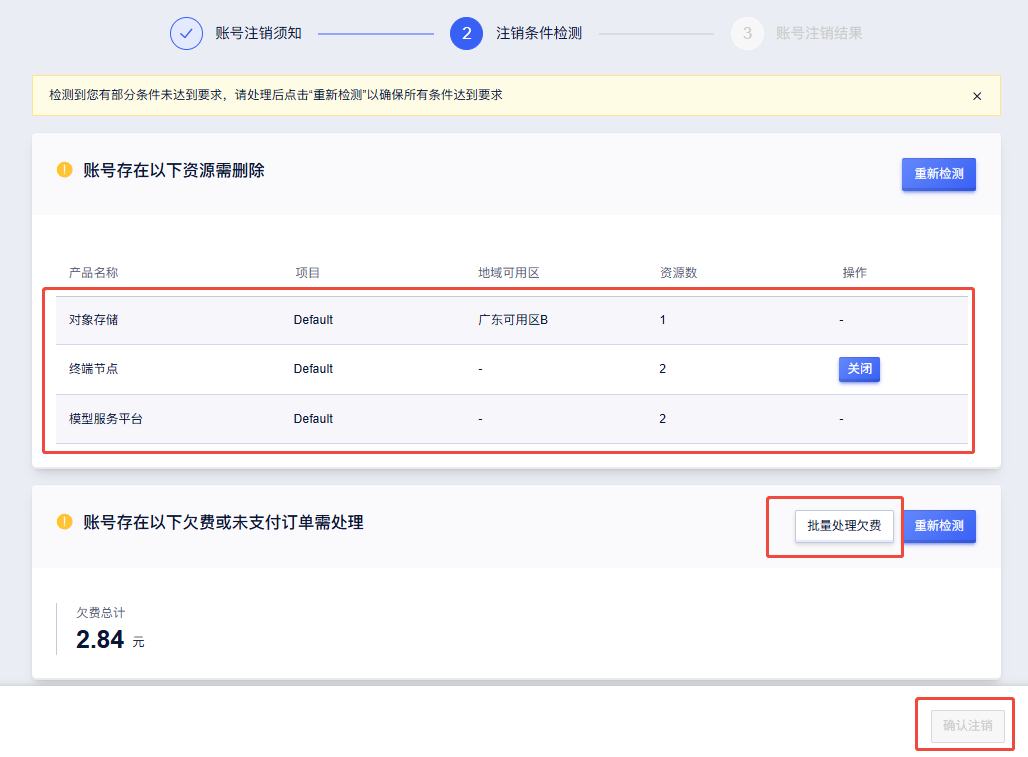Viewport: 1028px width, 757px height.
Task: Click the 确认注销 button
Action: 967,725
